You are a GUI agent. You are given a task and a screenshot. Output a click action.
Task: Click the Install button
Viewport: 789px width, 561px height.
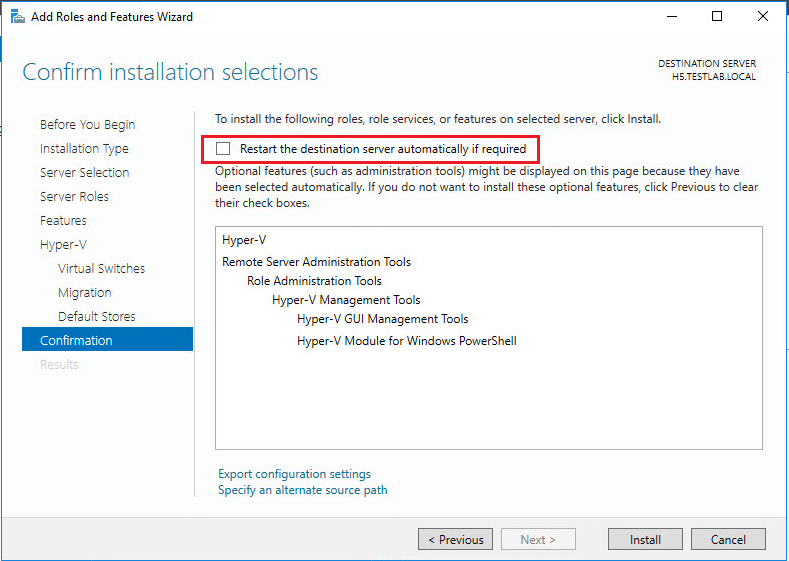(645, 539)
